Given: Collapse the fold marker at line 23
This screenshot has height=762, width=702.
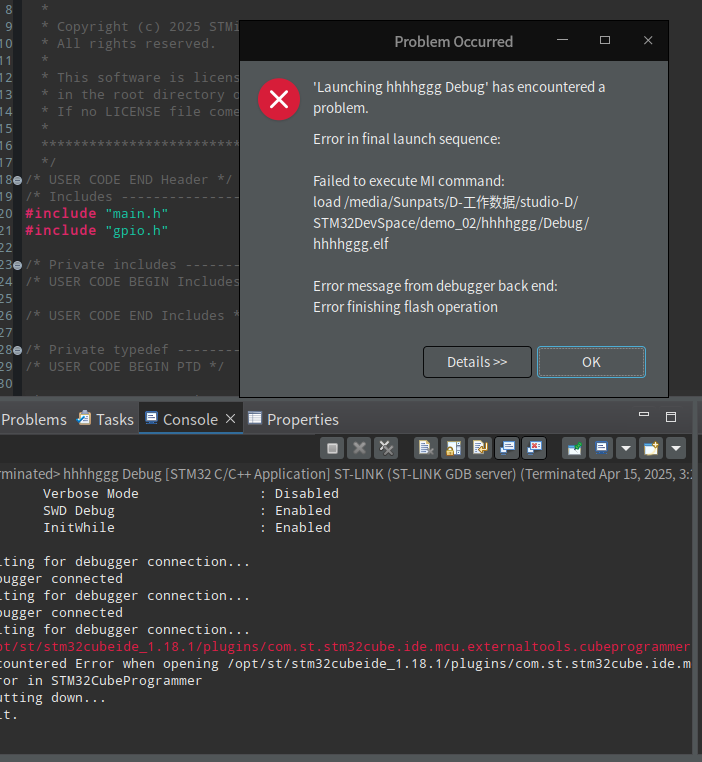Looking at the screenshot, I should click(17, 265).
